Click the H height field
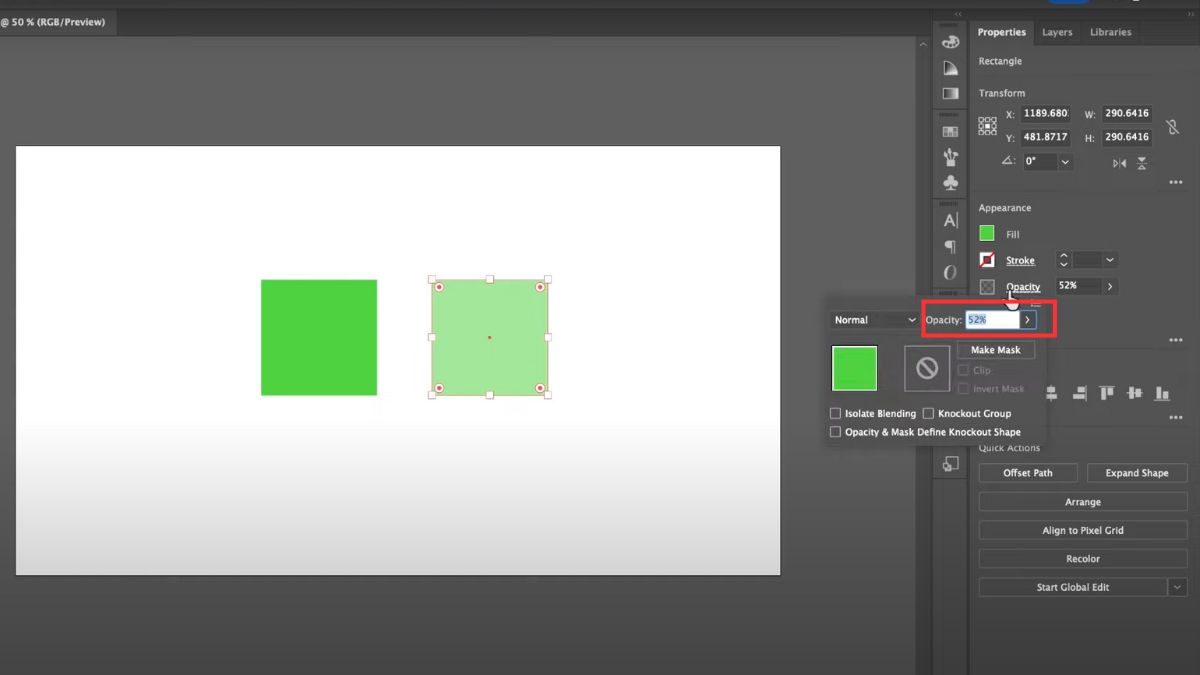Screen dimensions: 1200x675 (x=1127, y=137)
